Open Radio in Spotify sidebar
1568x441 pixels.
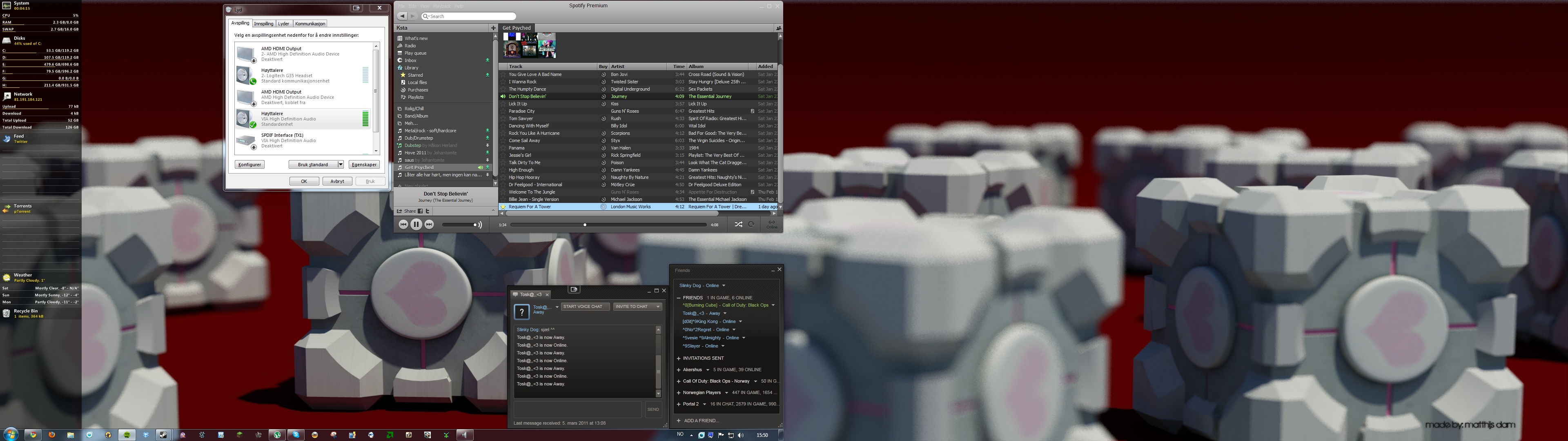click(410, 46)
